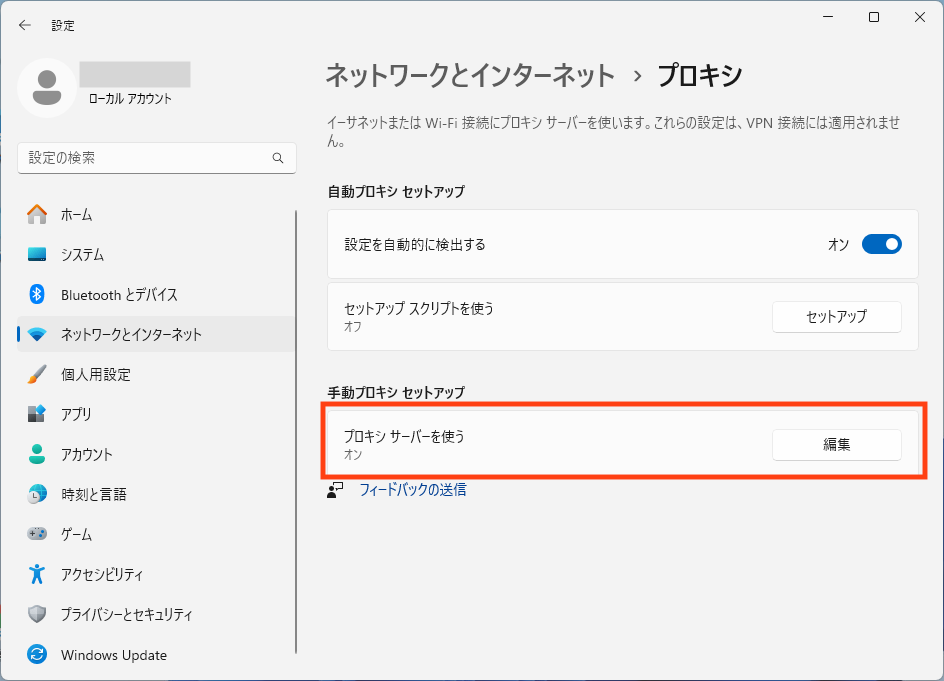The width and height of the screenshot is (944, 681).
Task: Open Bluetooth とデバイス icon
Action: click(x=37, y=294)
